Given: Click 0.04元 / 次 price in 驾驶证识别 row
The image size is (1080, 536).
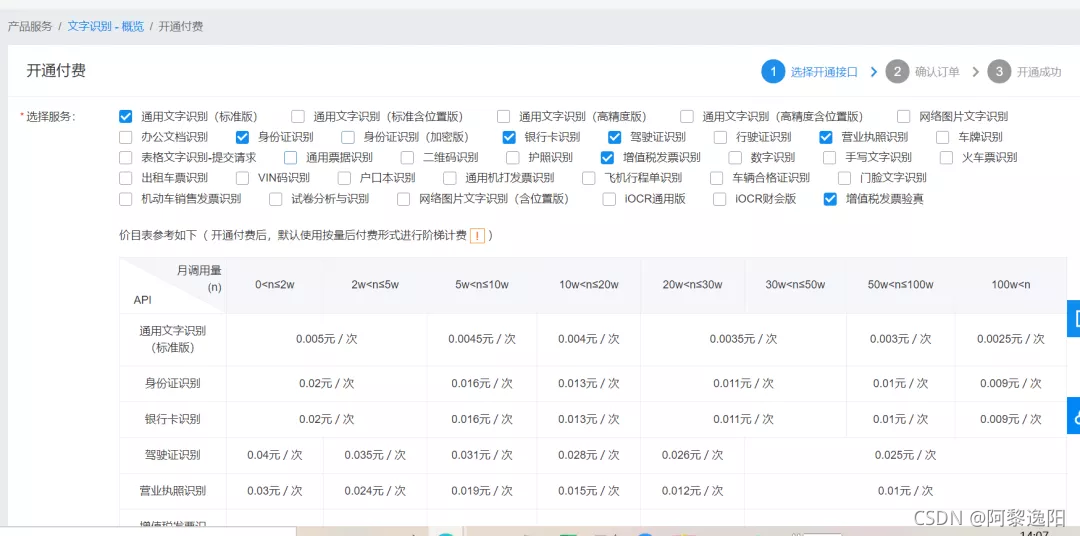Looking at the screenshot, I should (275, 455).
